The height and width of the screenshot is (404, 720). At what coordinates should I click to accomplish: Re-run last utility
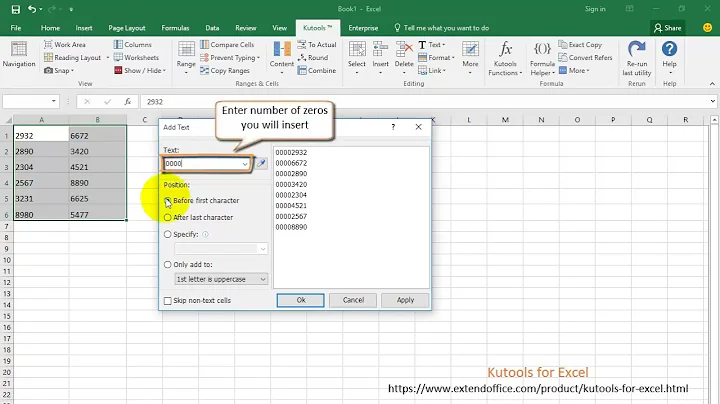tap(636, 58)
